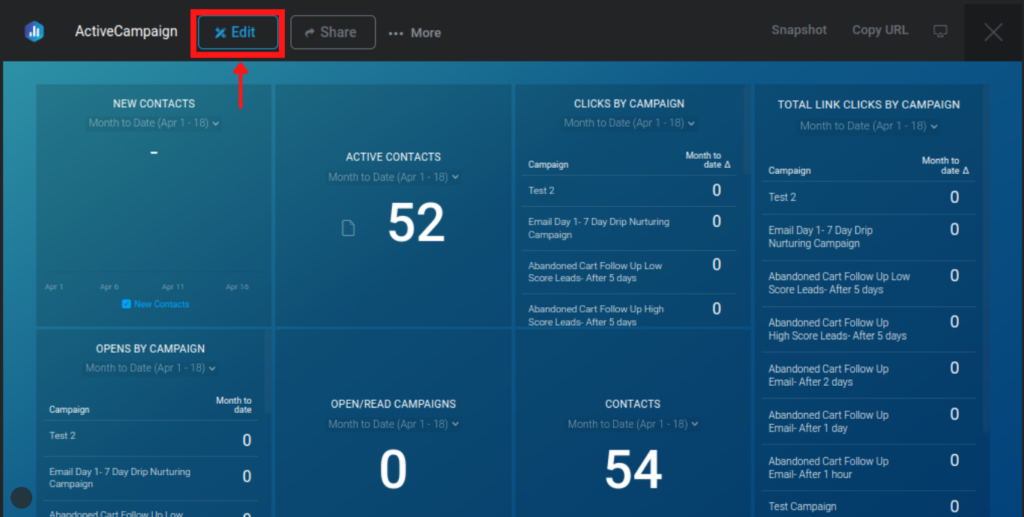Open Open/Read Campaigns date range dropdown
Image resolution: width=1024 pixels, height=517 pixels.
393,424
